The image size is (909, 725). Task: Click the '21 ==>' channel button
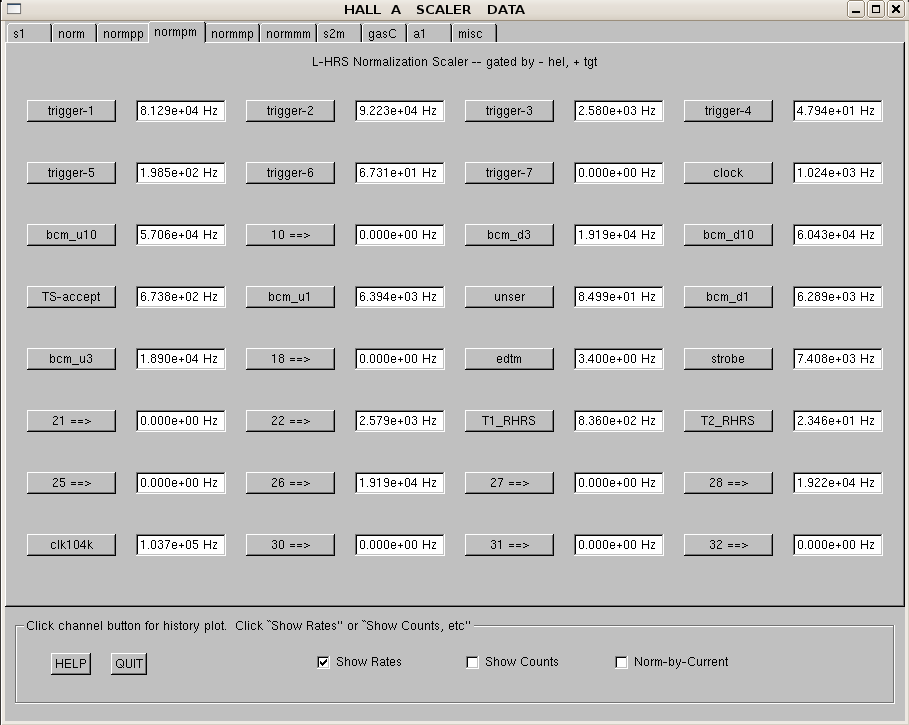71,421
